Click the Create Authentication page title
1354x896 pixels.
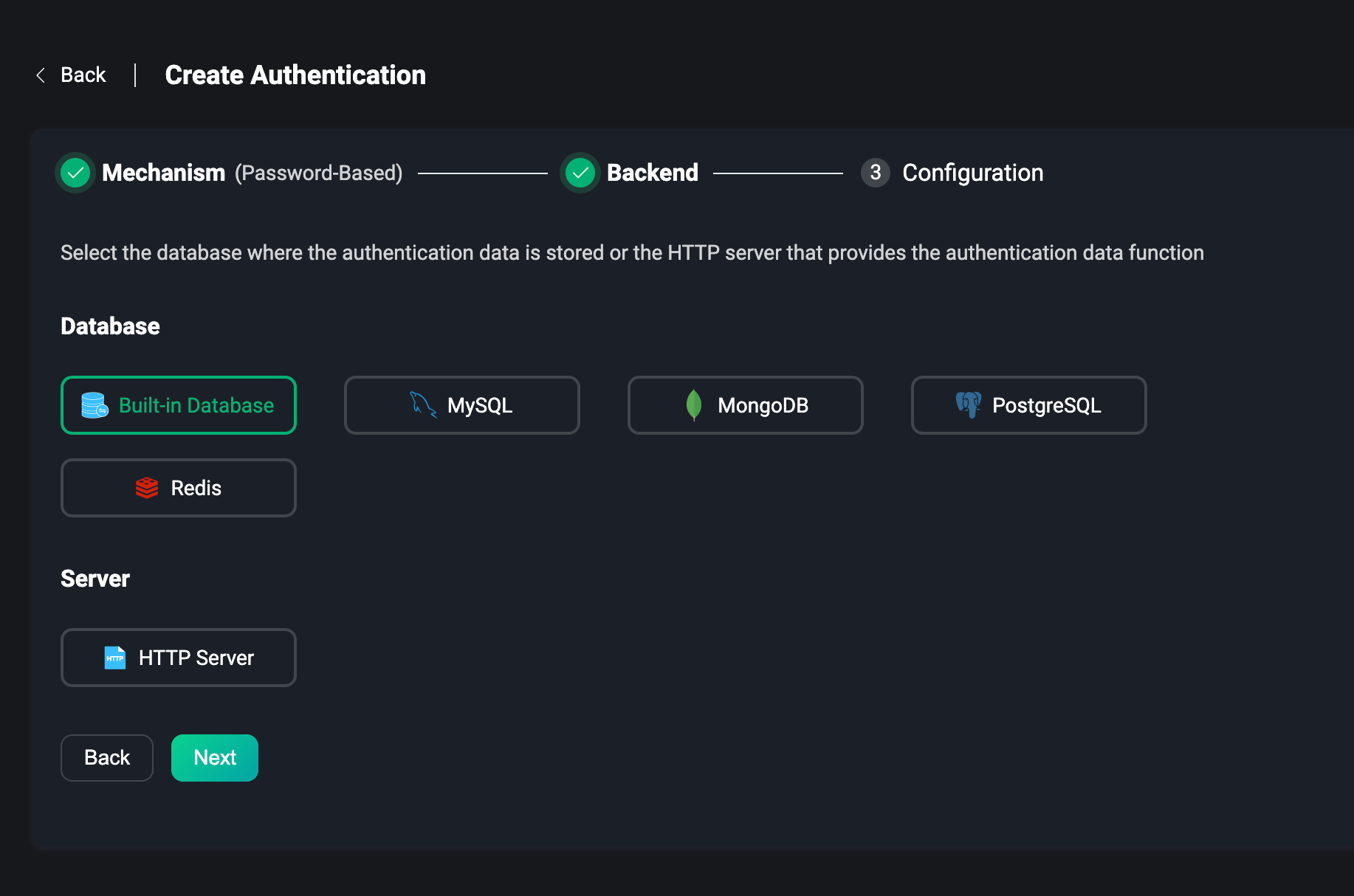point(295,75)
